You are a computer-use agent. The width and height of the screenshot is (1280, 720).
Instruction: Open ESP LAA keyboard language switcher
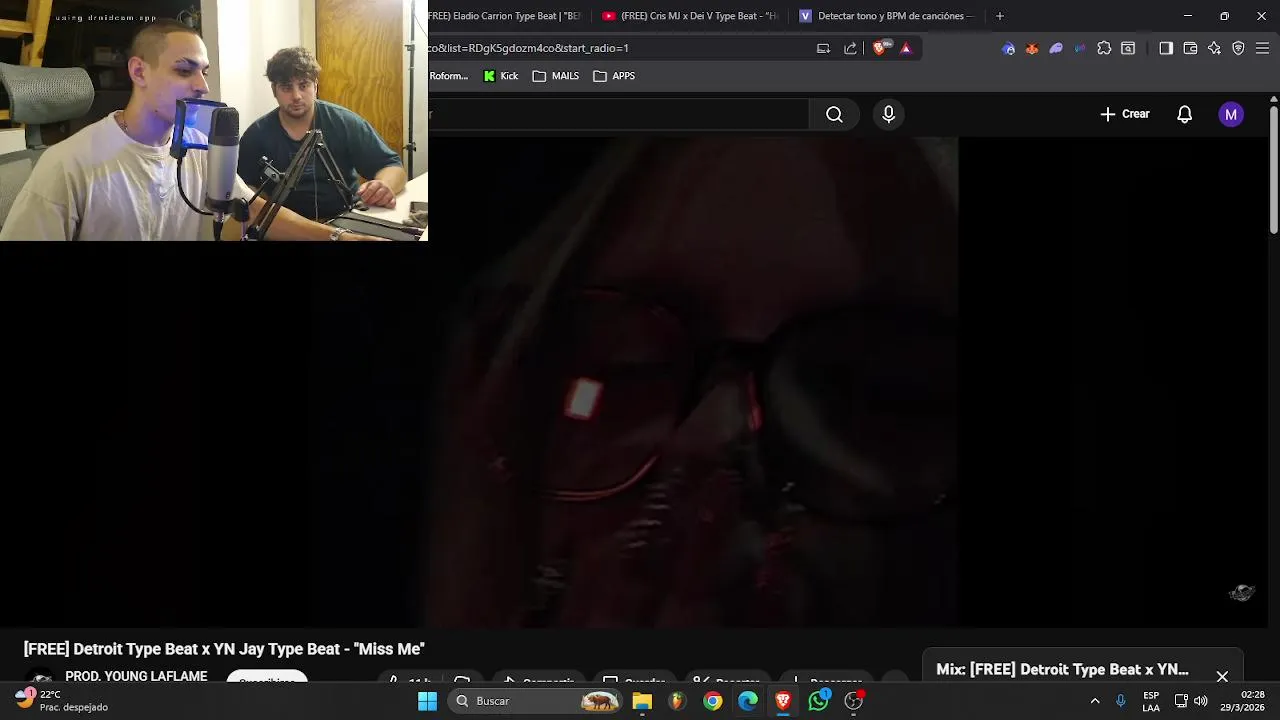[x=1151, y=701]
